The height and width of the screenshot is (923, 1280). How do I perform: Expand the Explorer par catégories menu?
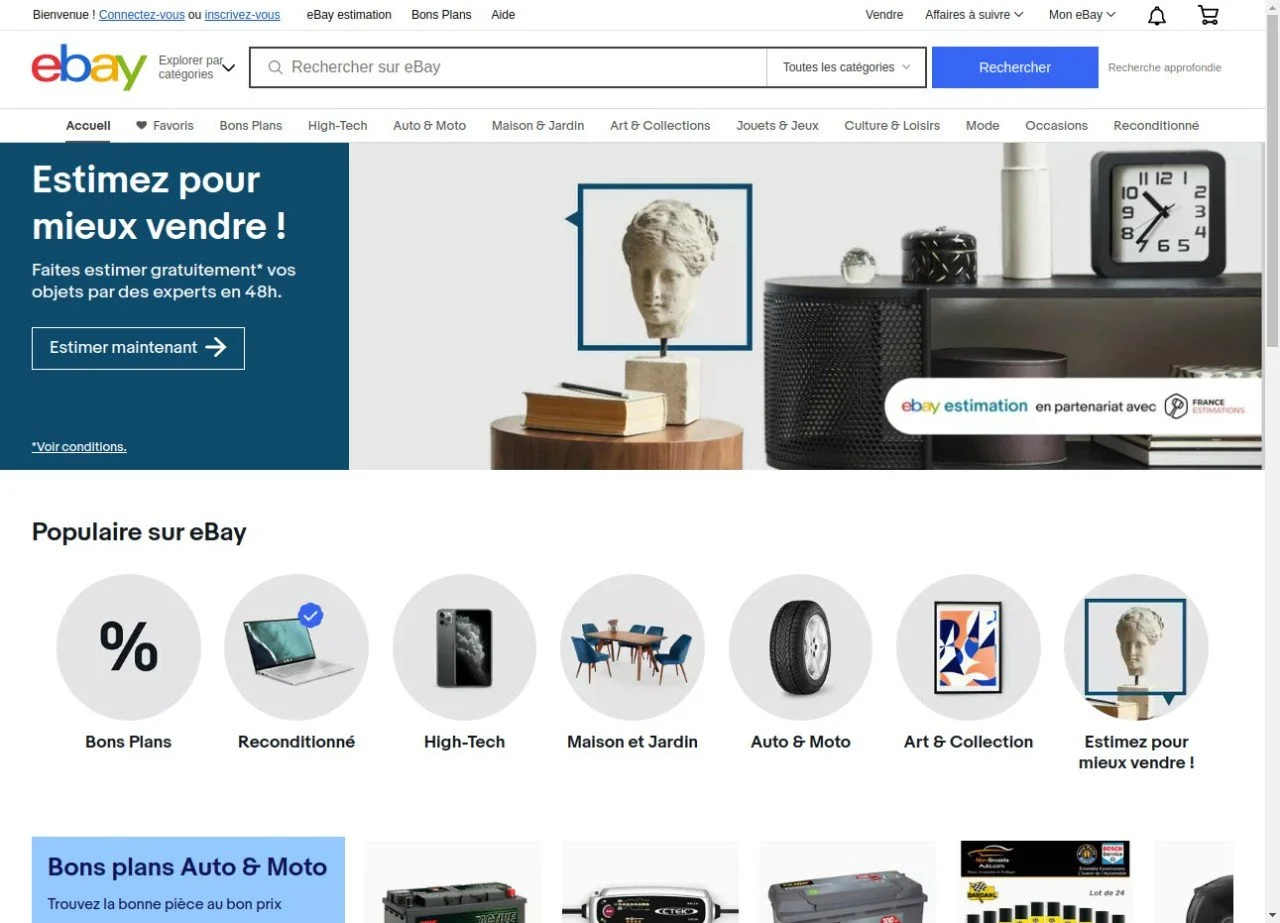tap(197, 68)
